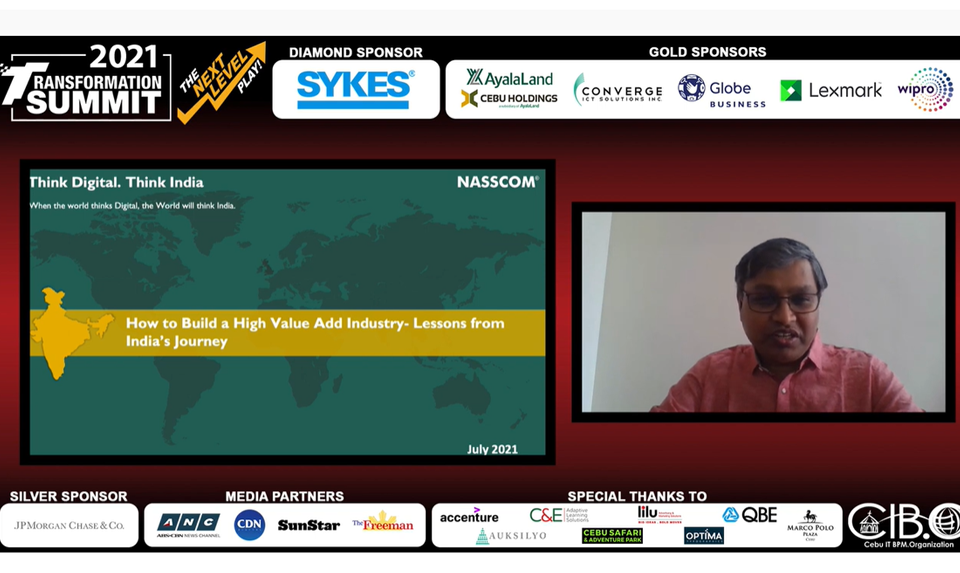Click the NASSCOM logo on the slide

pyautogui.click(x=498, y=182)
